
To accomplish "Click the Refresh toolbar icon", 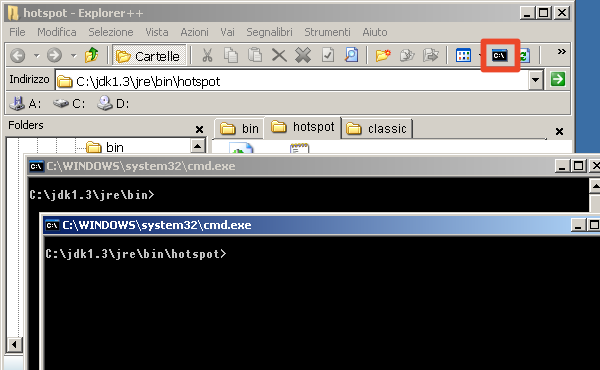I will [525, 56].
